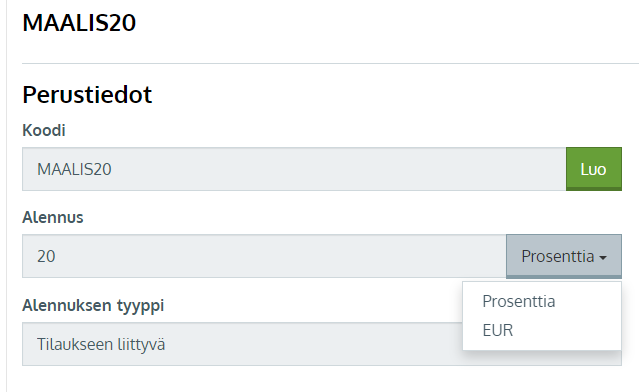Choose EUR from the open dropdown list

[498, 330]
